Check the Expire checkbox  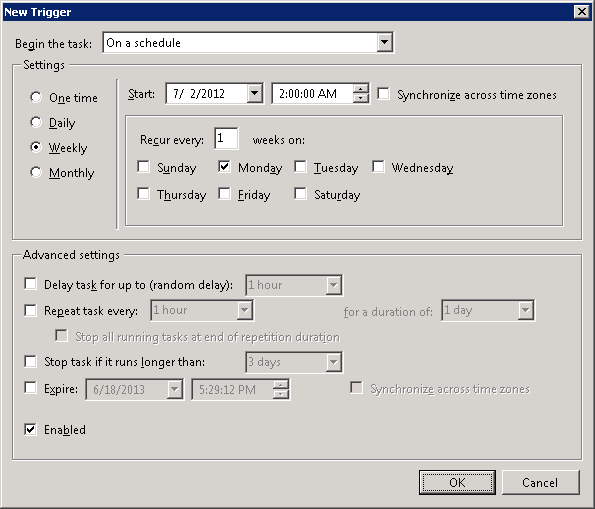[x=30, y=388]
